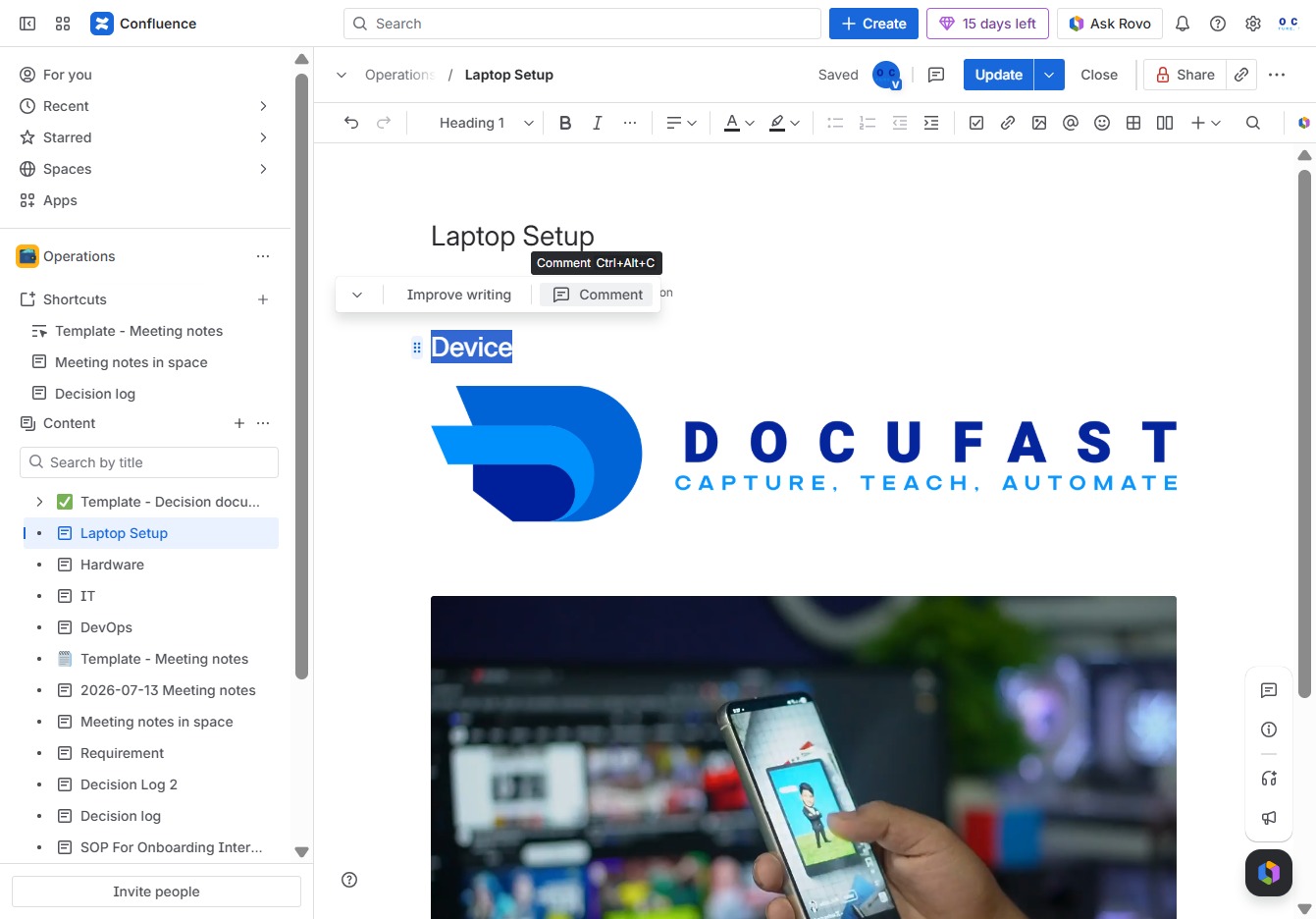Open the text color dropdown

739,123
